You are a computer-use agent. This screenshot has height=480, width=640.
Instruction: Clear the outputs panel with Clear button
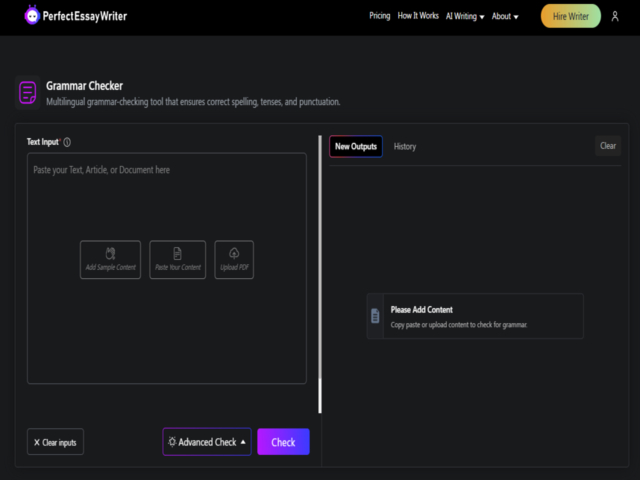point(608,146)
